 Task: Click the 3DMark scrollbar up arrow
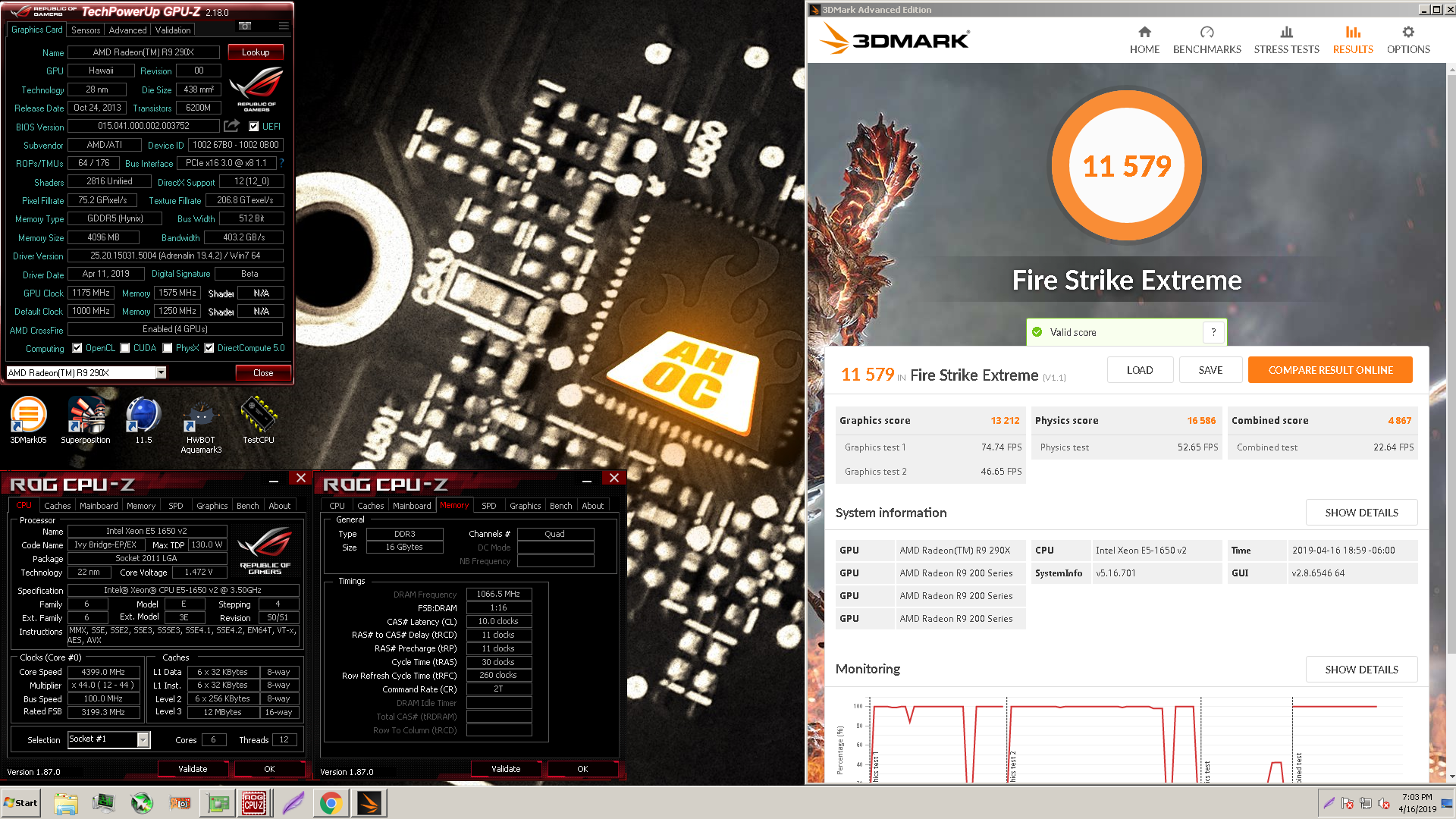1451,70
